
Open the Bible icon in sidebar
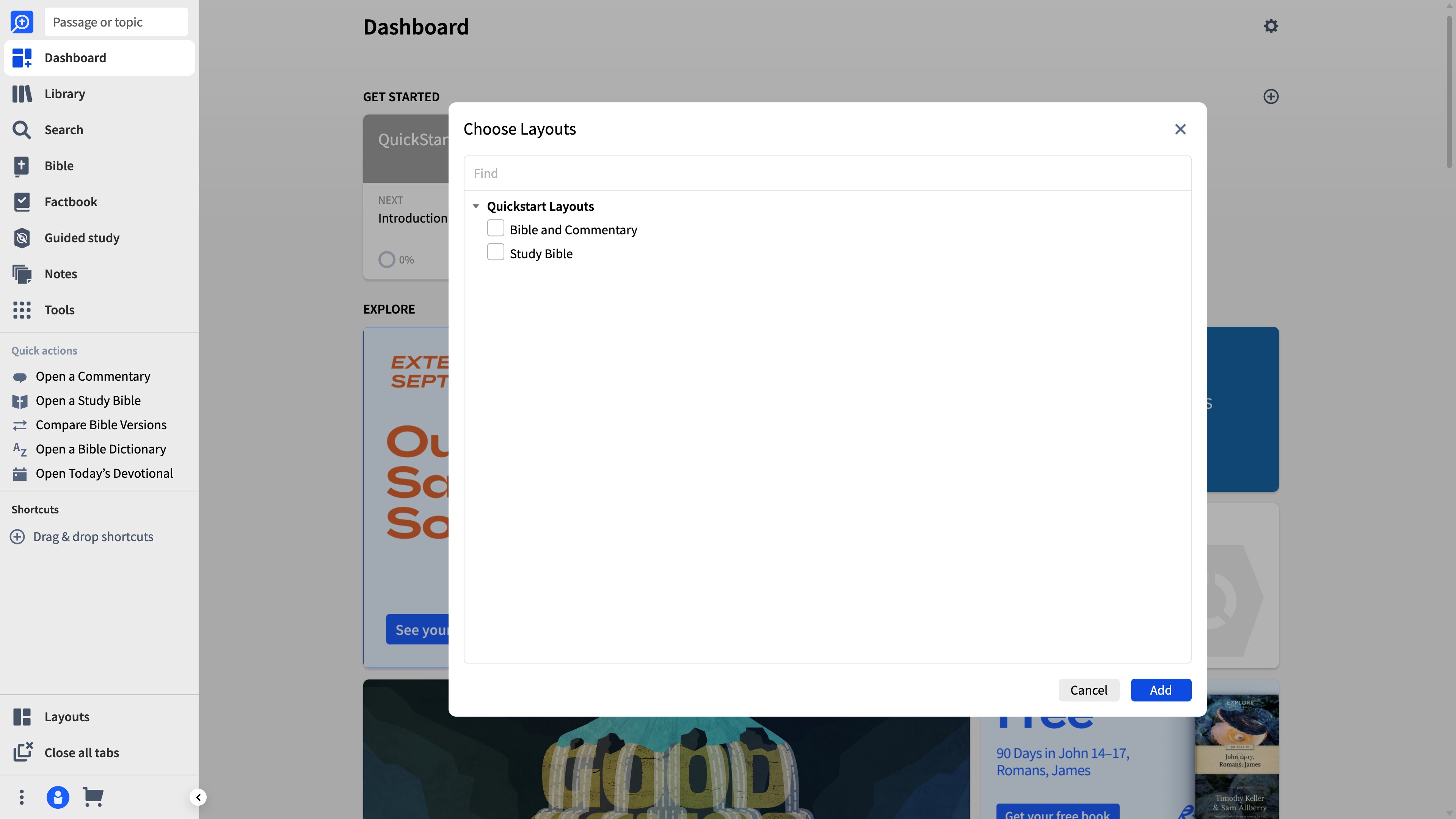(22, 166)
